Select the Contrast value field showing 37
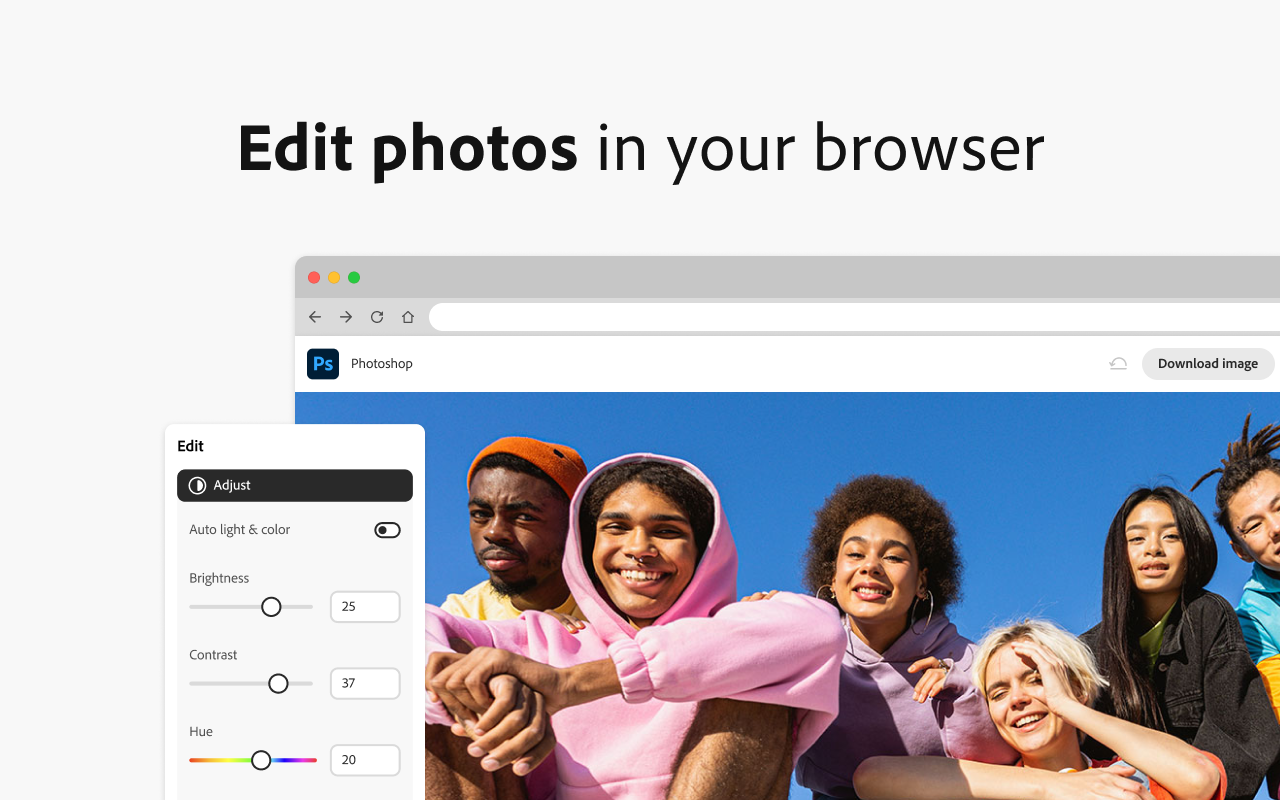Screen dimensions: 1280x800 [365, 683]
